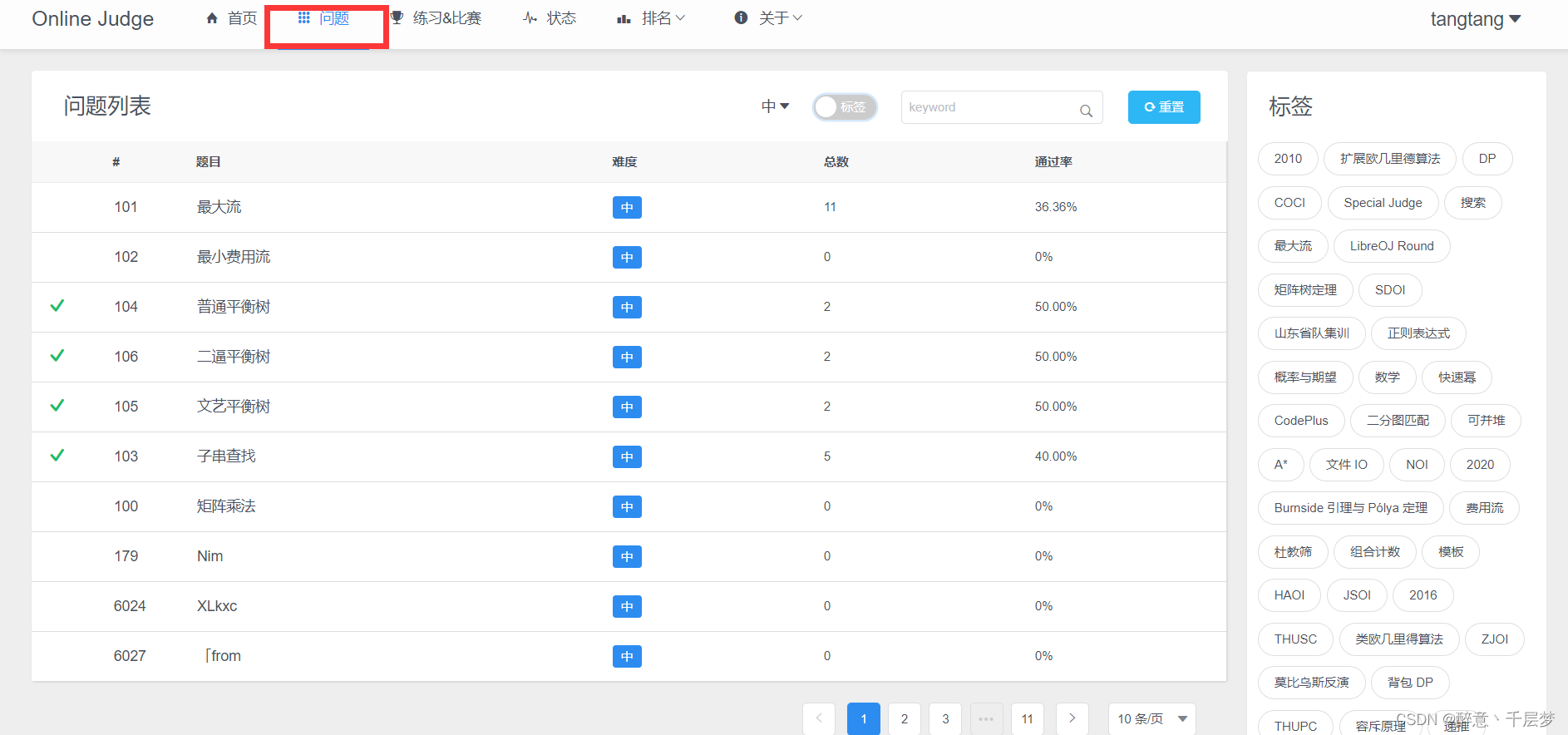Viewport: 1568px width, 735px height.
Task: Filter by 扩展欧几里德算法 tag
Action: click(1390, 159)
